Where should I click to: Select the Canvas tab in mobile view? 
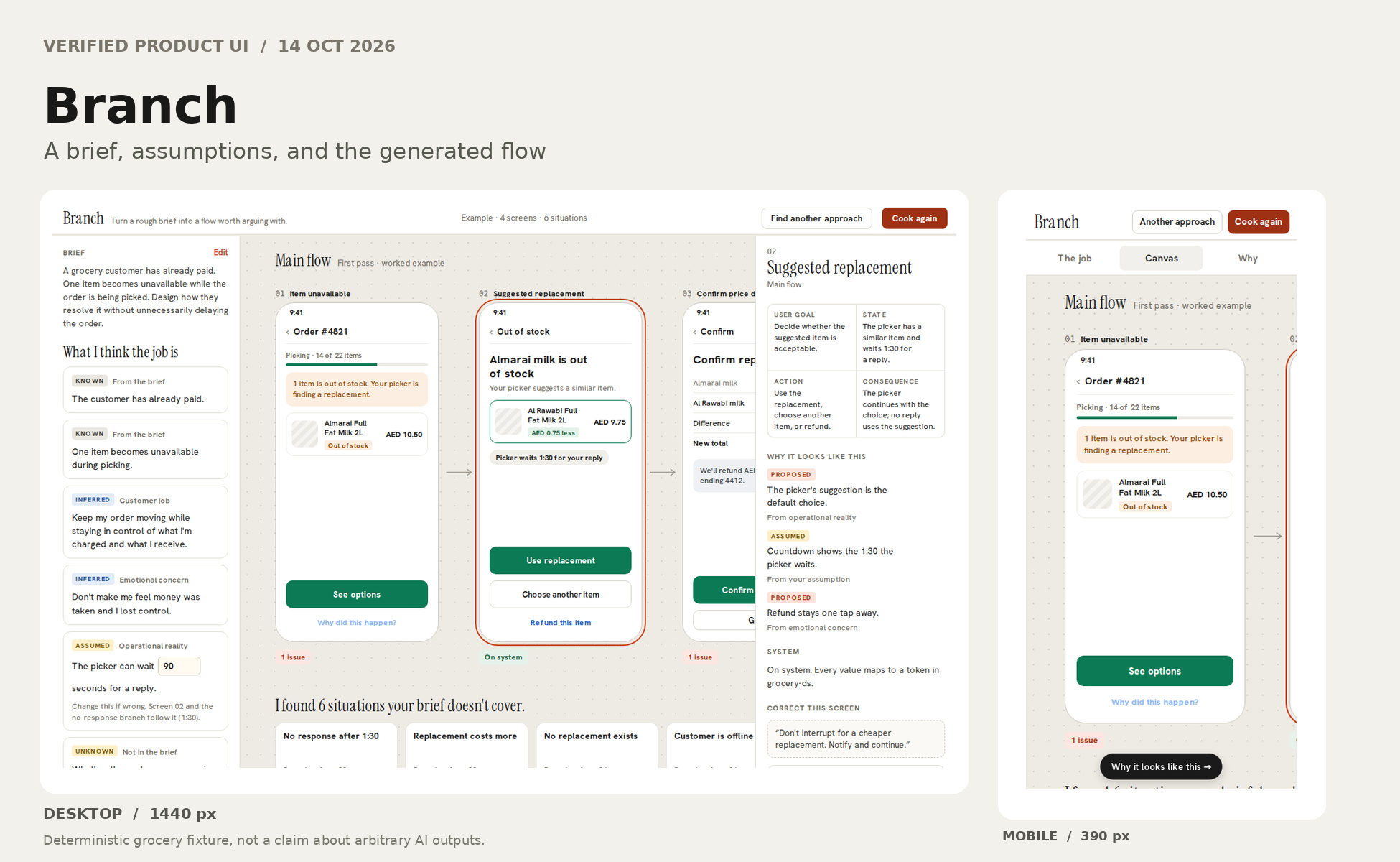click(x=1161, y=259)
